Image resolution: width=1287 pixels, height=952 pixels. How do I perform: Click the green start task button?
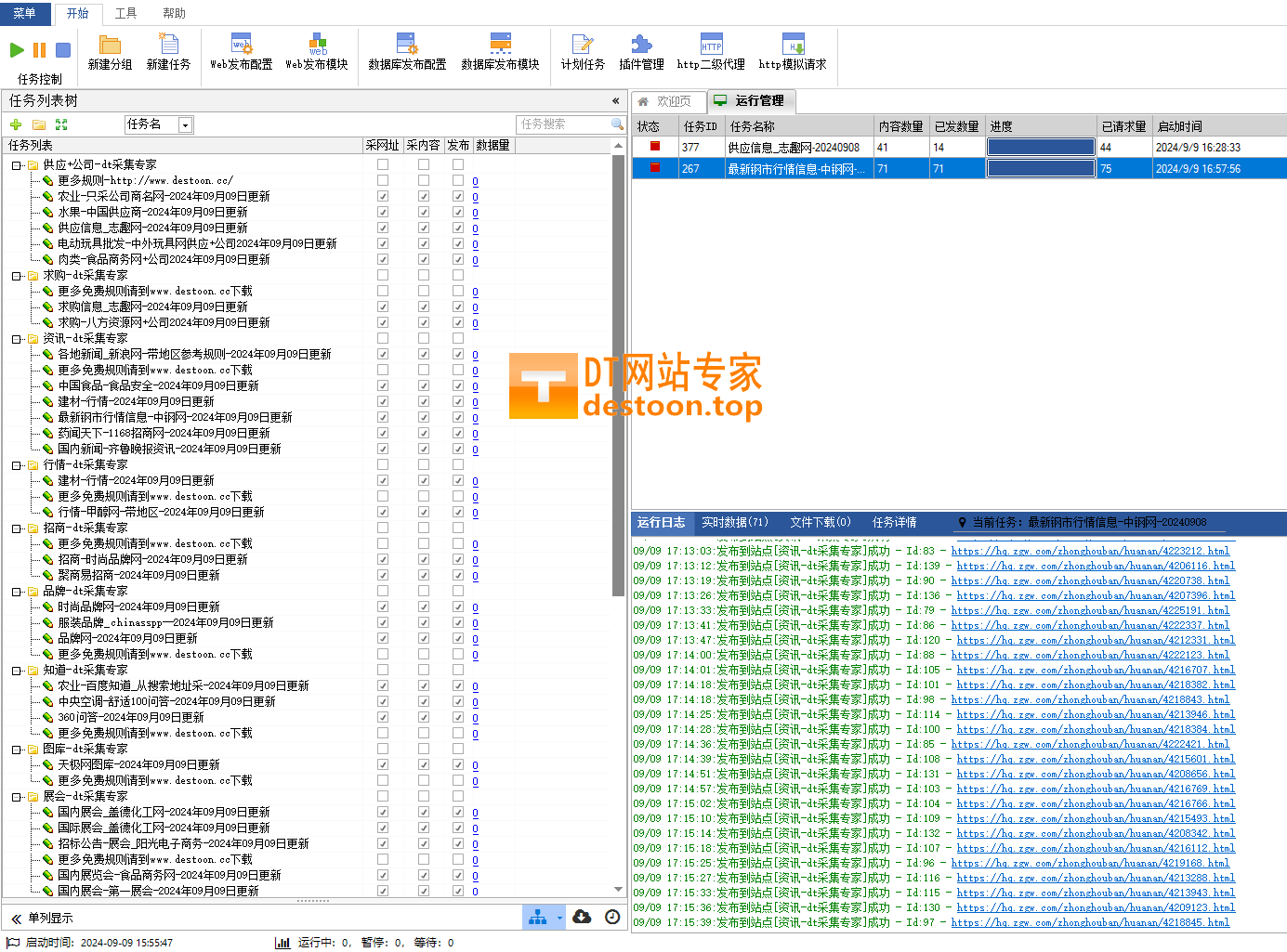[x=17, y=50]
